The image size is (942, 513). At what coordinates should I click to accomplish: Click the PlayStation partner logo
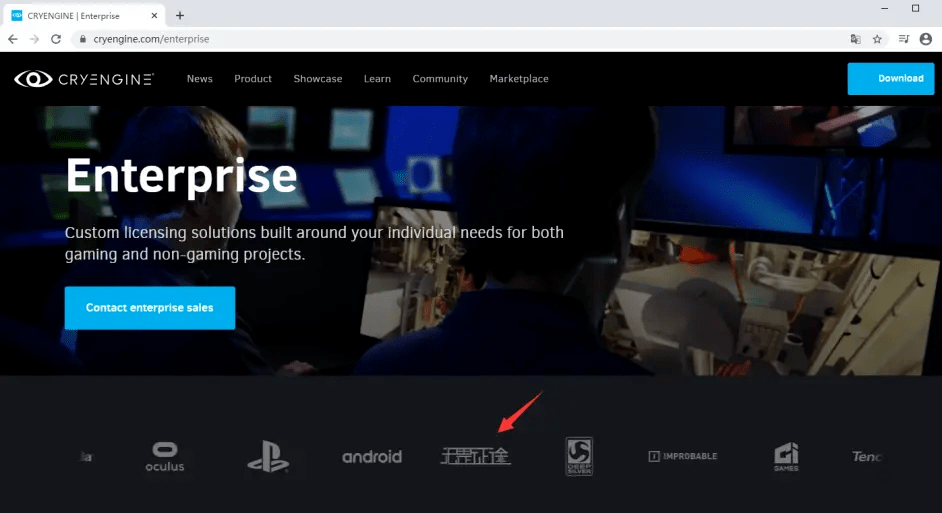click(268, 457)
